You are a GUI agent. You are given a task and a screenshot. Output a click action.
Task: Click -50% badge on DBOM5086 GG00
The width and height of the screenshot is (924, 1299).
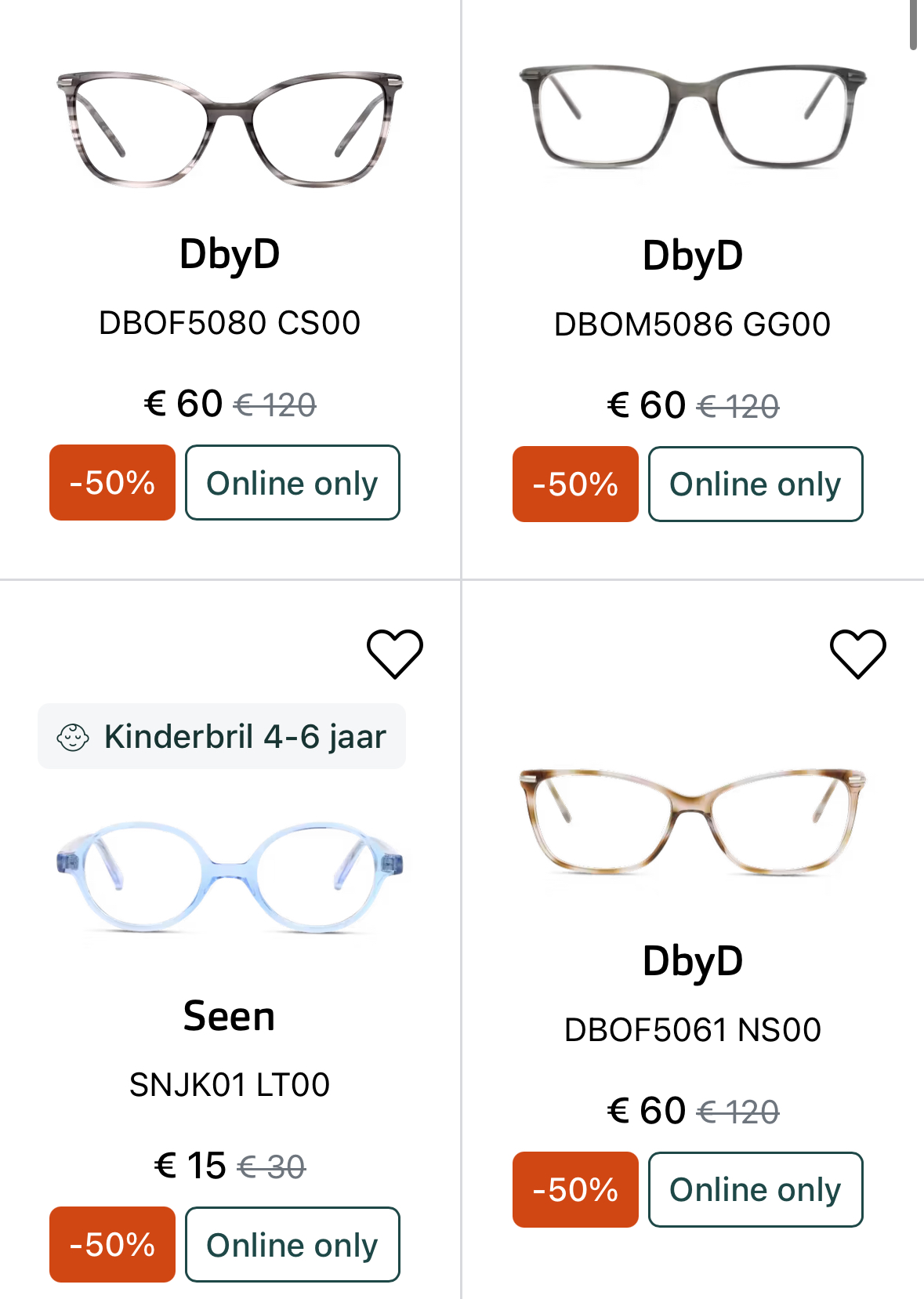[575, 484]
